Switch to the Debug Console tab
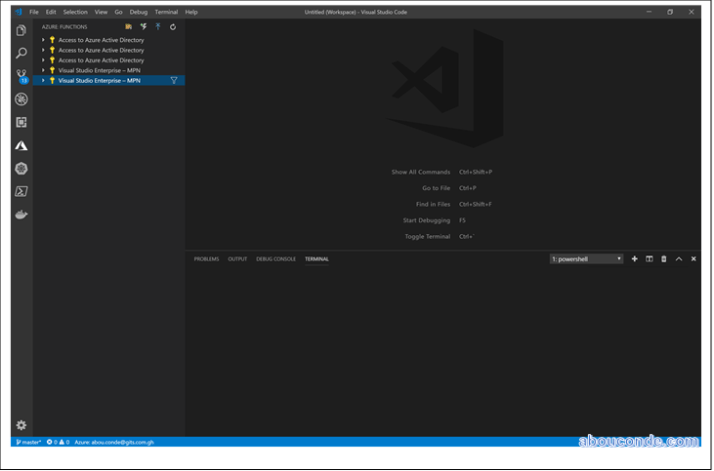This screenshot has height=471, width=714. 275,259
